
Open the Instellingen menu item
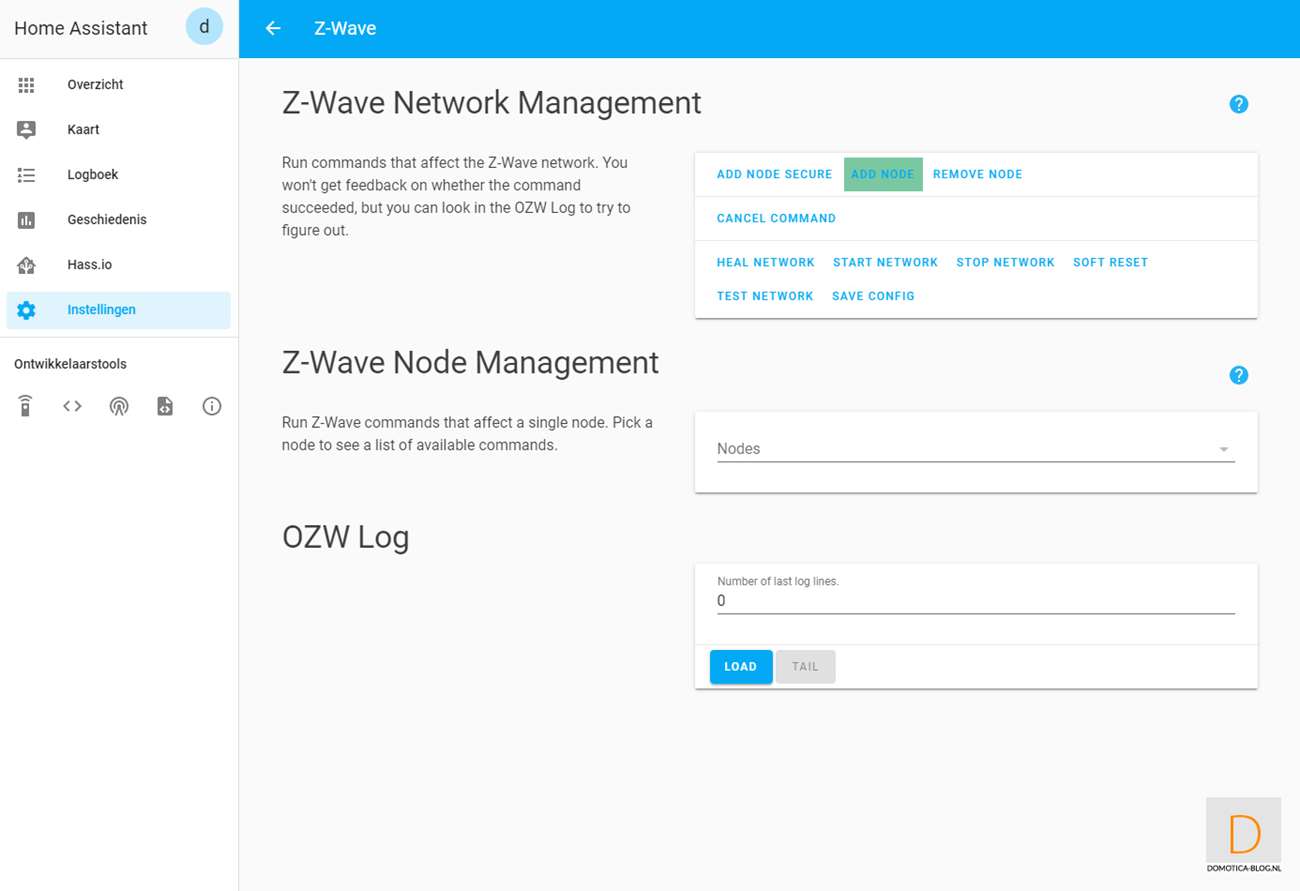tap(119, 310)
